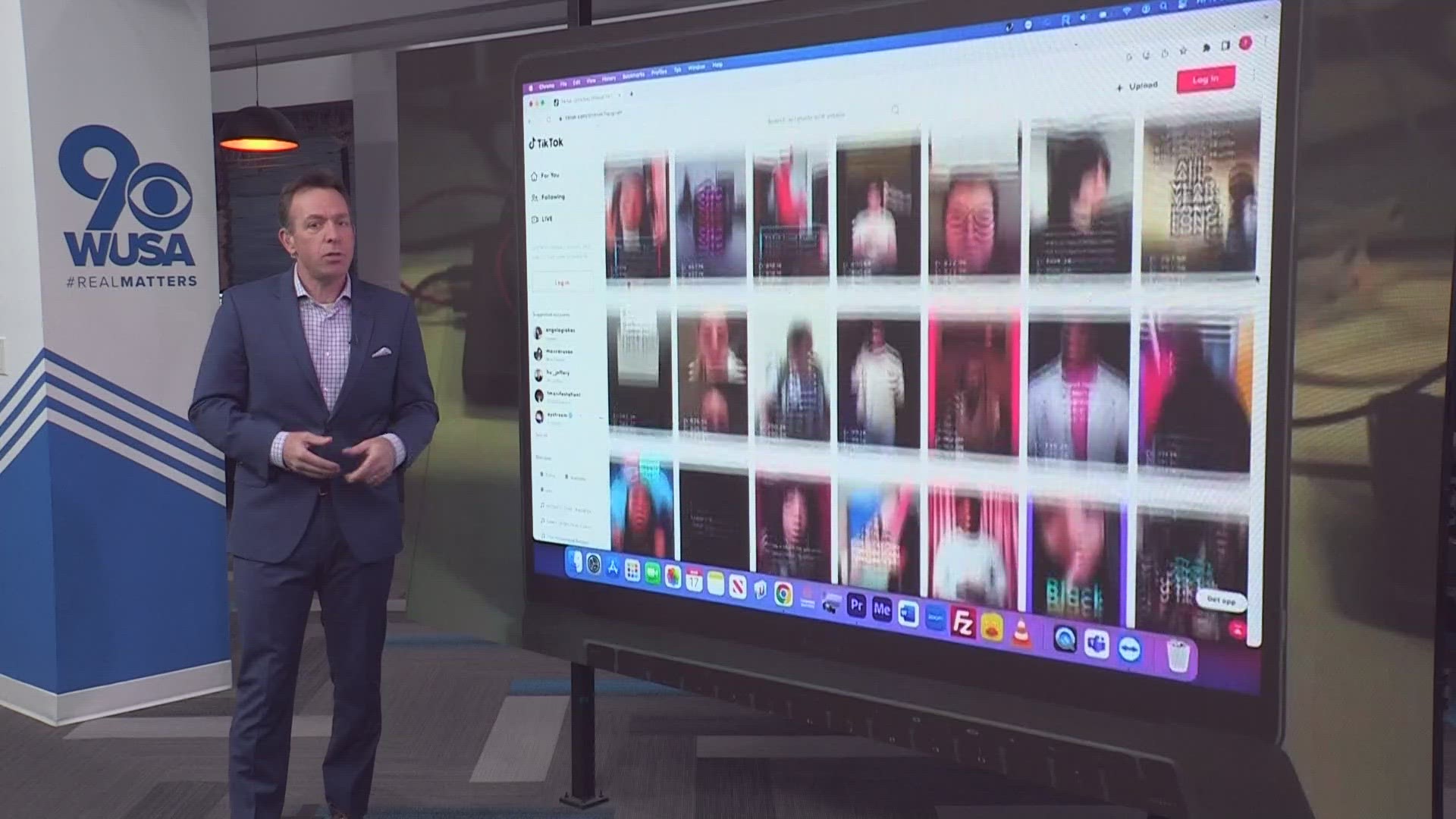Open the Trash in the dock
This screenshot has height=819, width=1456.
(1178, 655)
